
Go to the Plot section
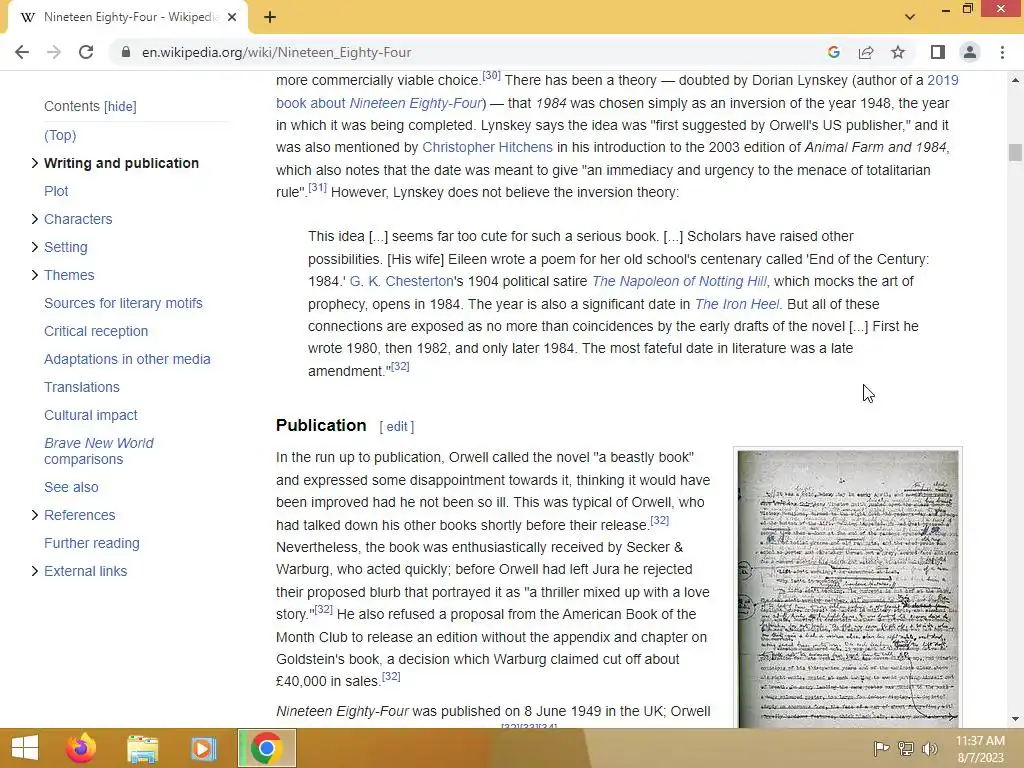56,191
